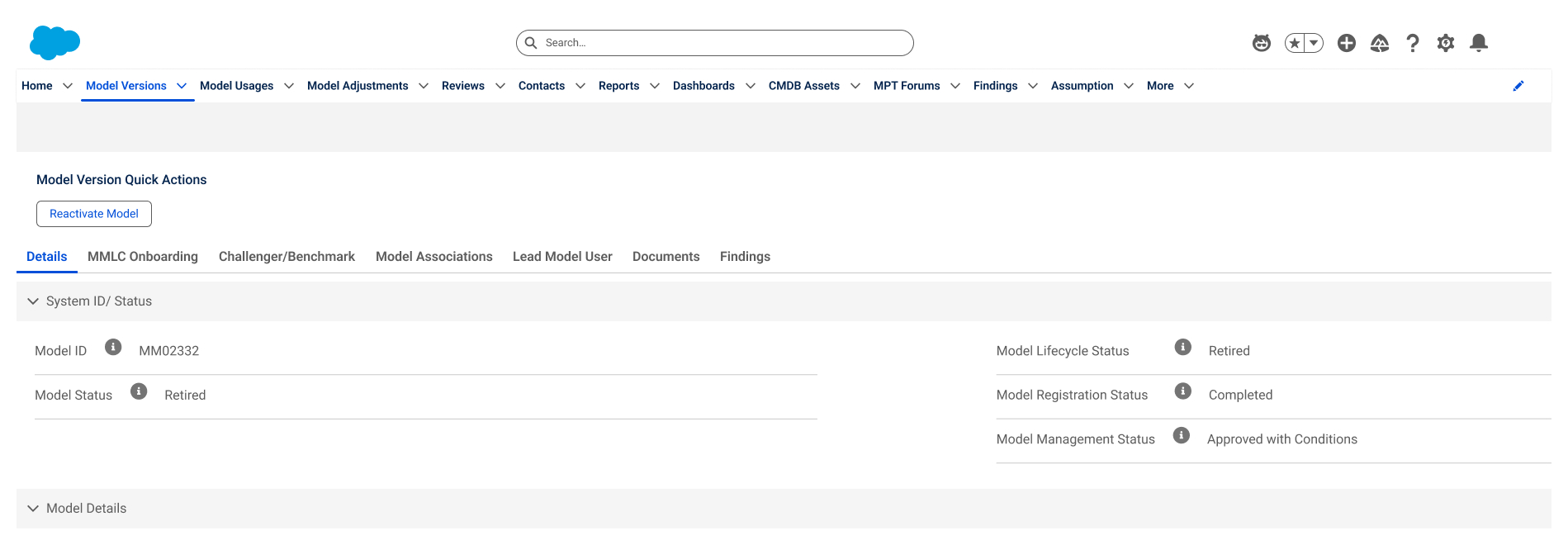Click the Model ID value MM02332
This screenshot has width=1568, height=545.
[169, 351]
